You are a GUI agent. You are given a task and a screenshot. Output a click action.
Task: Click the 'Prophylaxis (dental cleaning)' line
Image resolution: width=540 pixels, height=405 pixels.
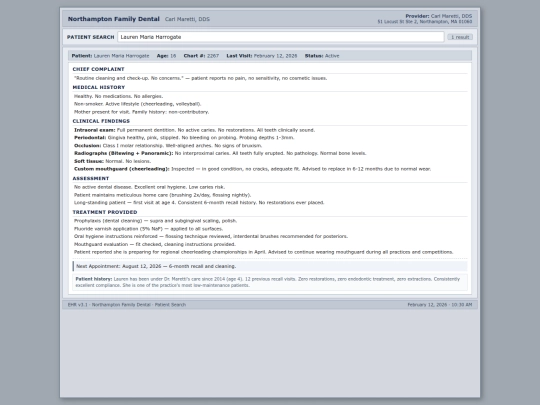(155, 221)
